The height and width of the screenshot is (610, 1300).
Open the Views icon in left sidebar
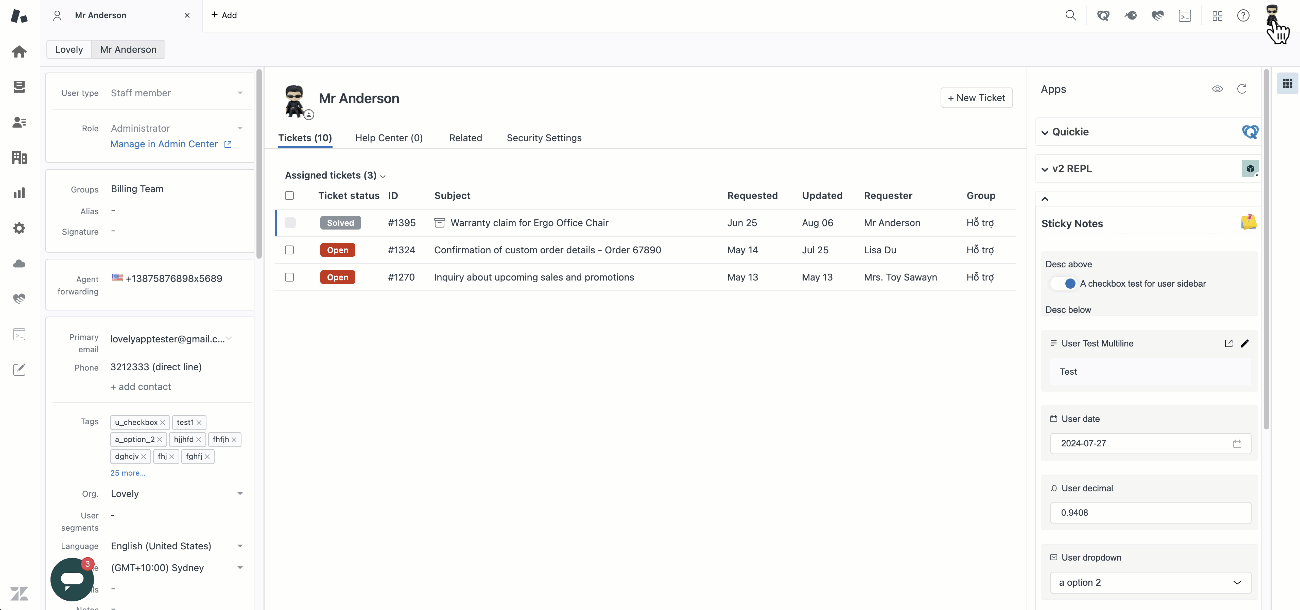tap(19, 87)
